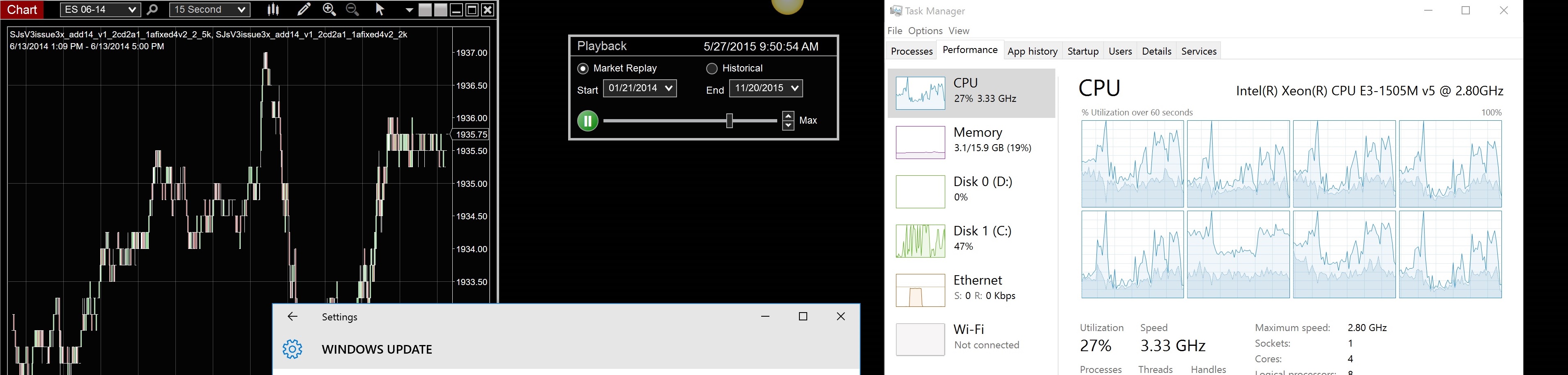This screenshot has width=1568, height=375.
Task: Switch to the Startup tab
Action: click(x=1083, y=51)
